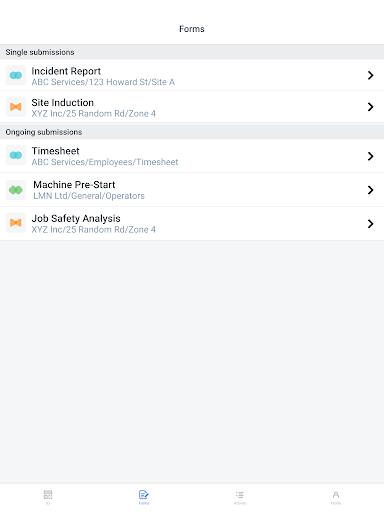Open Machine Pre-Start using its arrow
The image size is (384, 512).
370,190
